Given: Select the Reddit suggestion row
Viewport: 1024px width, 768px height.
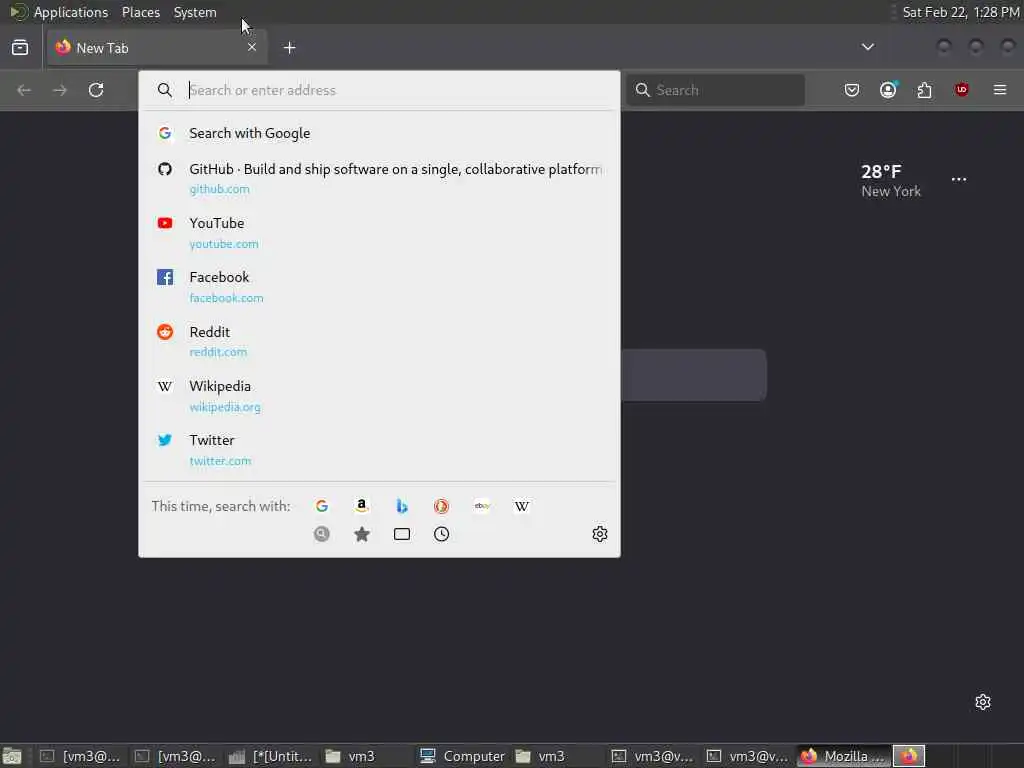Looking at the screenshot, I should point(379,342).
